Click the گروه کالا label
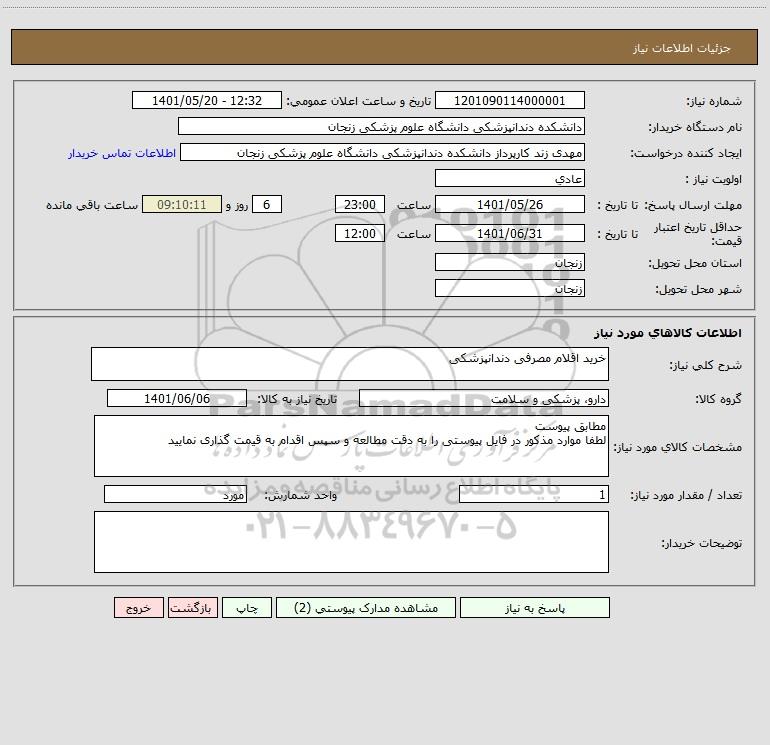This screenshot has height=745, width=770. 719,399
